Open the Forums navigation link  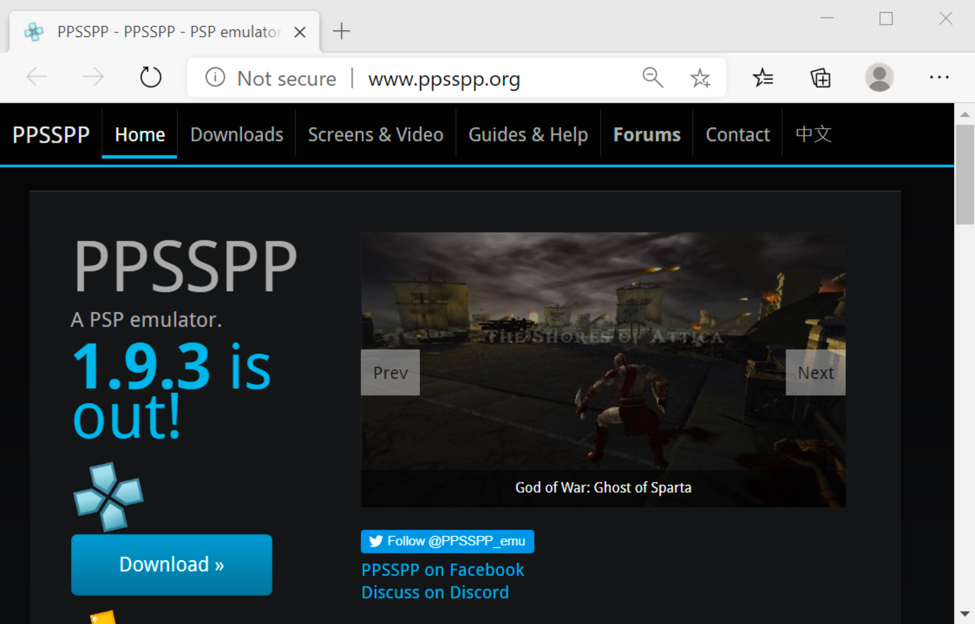click(646, 135)
